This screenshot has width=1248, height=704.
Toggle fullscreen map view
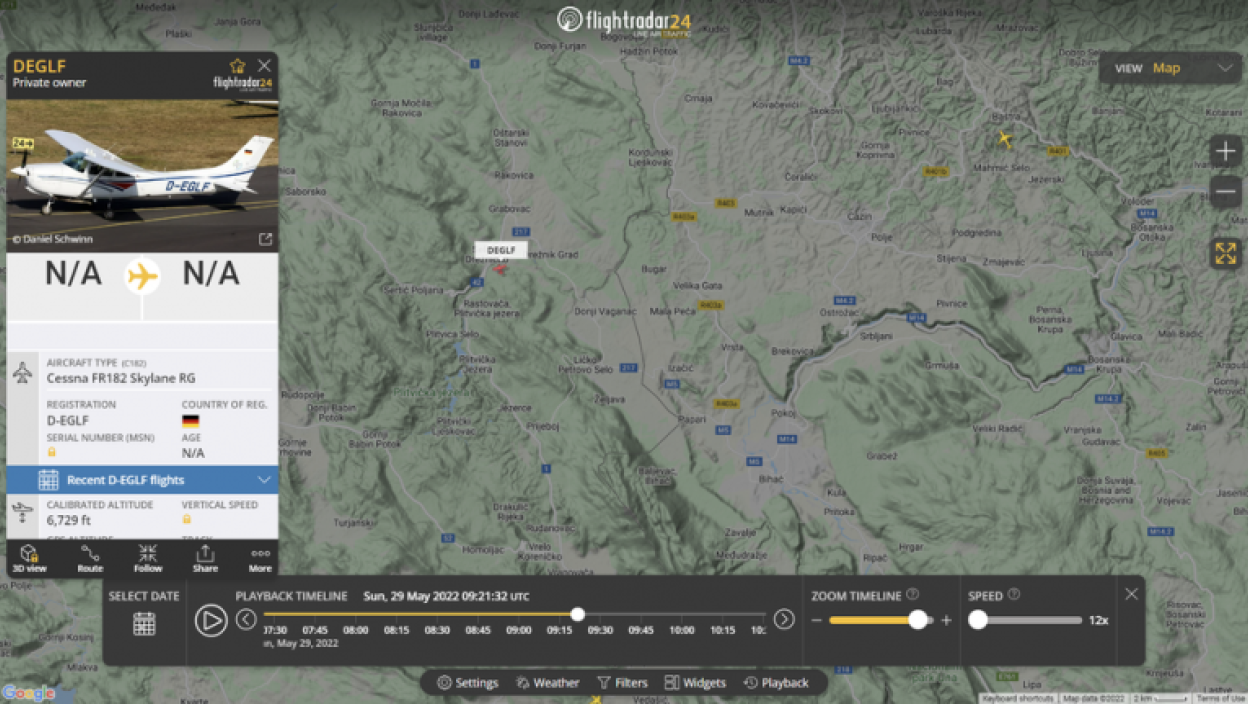1225,253
